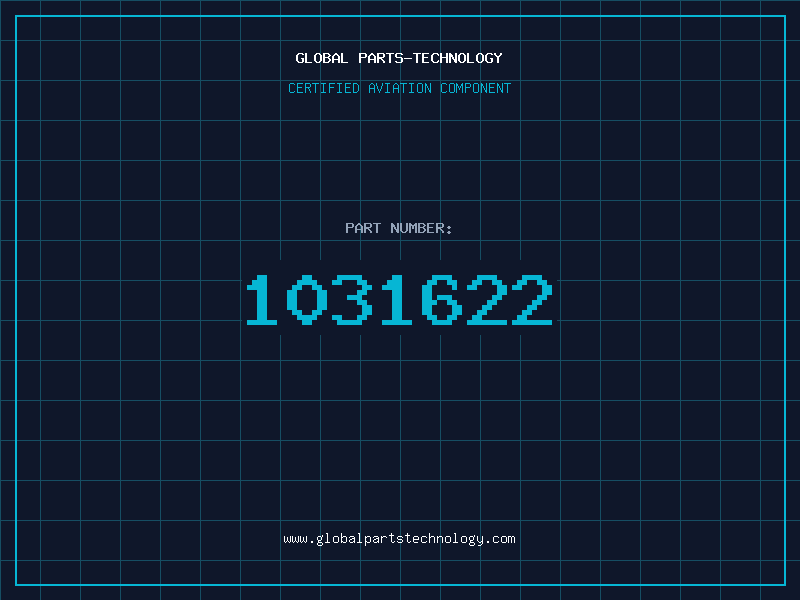Viewport: 800px width, 600px height.
Task: Select the CERTIFIED AVIATION COMPONENT subtitle
Action: 399,88
